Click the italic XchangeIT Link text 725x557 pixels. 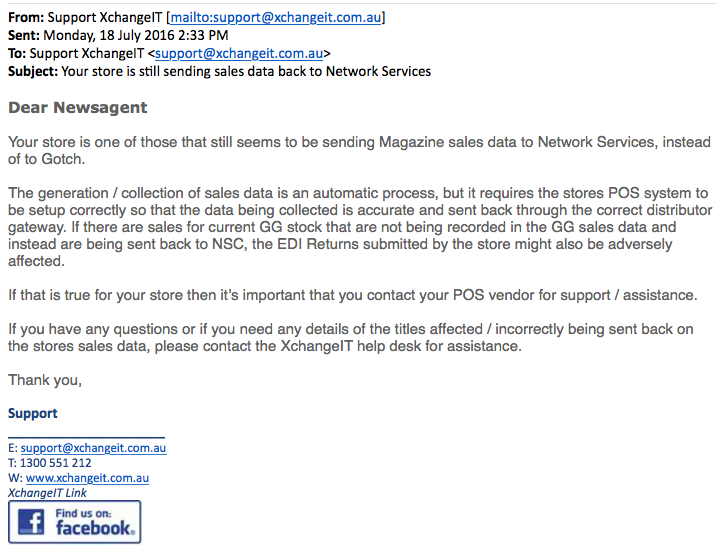click(x=47, y=493)
